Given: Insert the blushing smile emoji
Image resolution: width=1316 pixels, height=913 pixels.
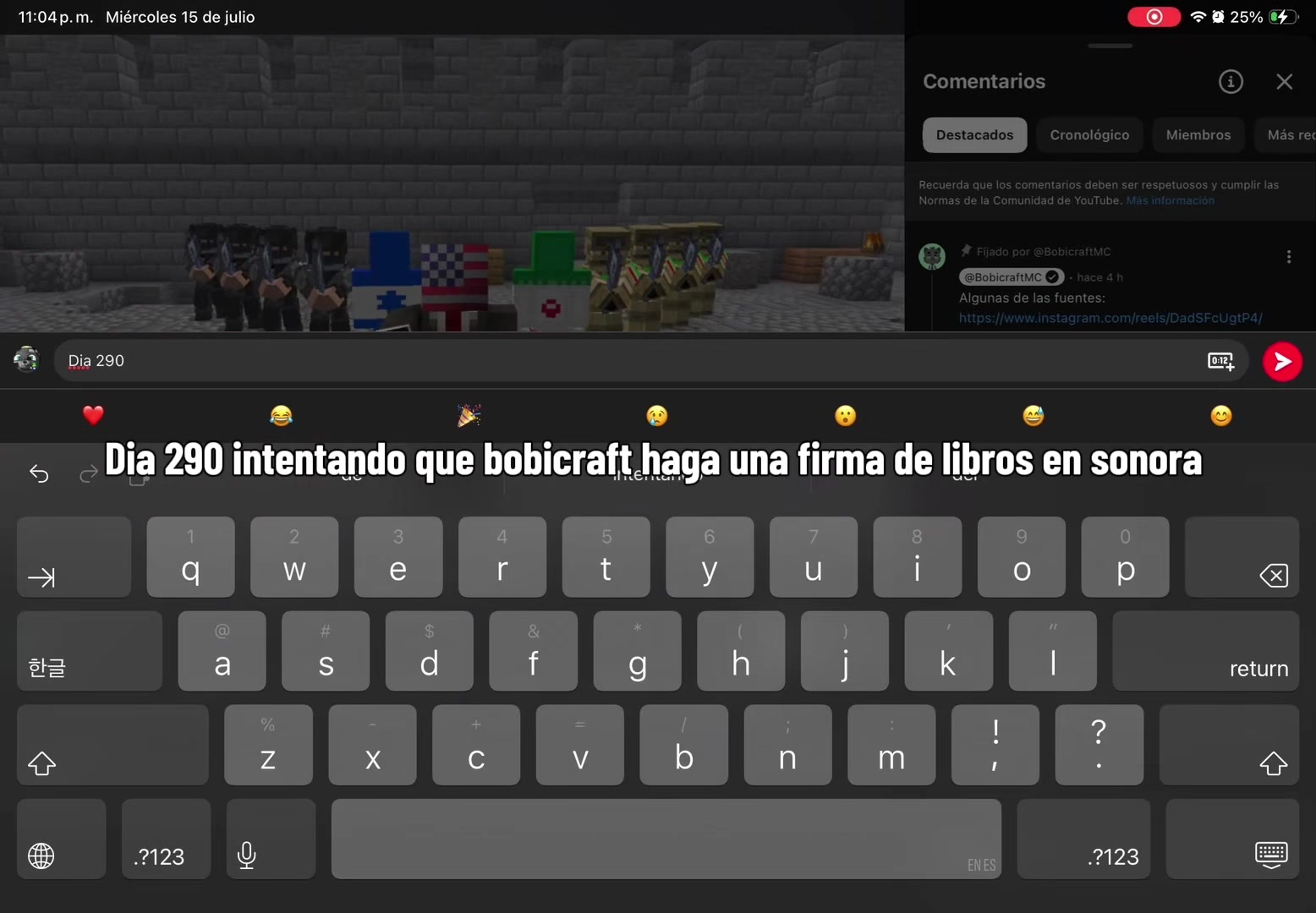Looking at the screenshot, I should coord(1221,415).
